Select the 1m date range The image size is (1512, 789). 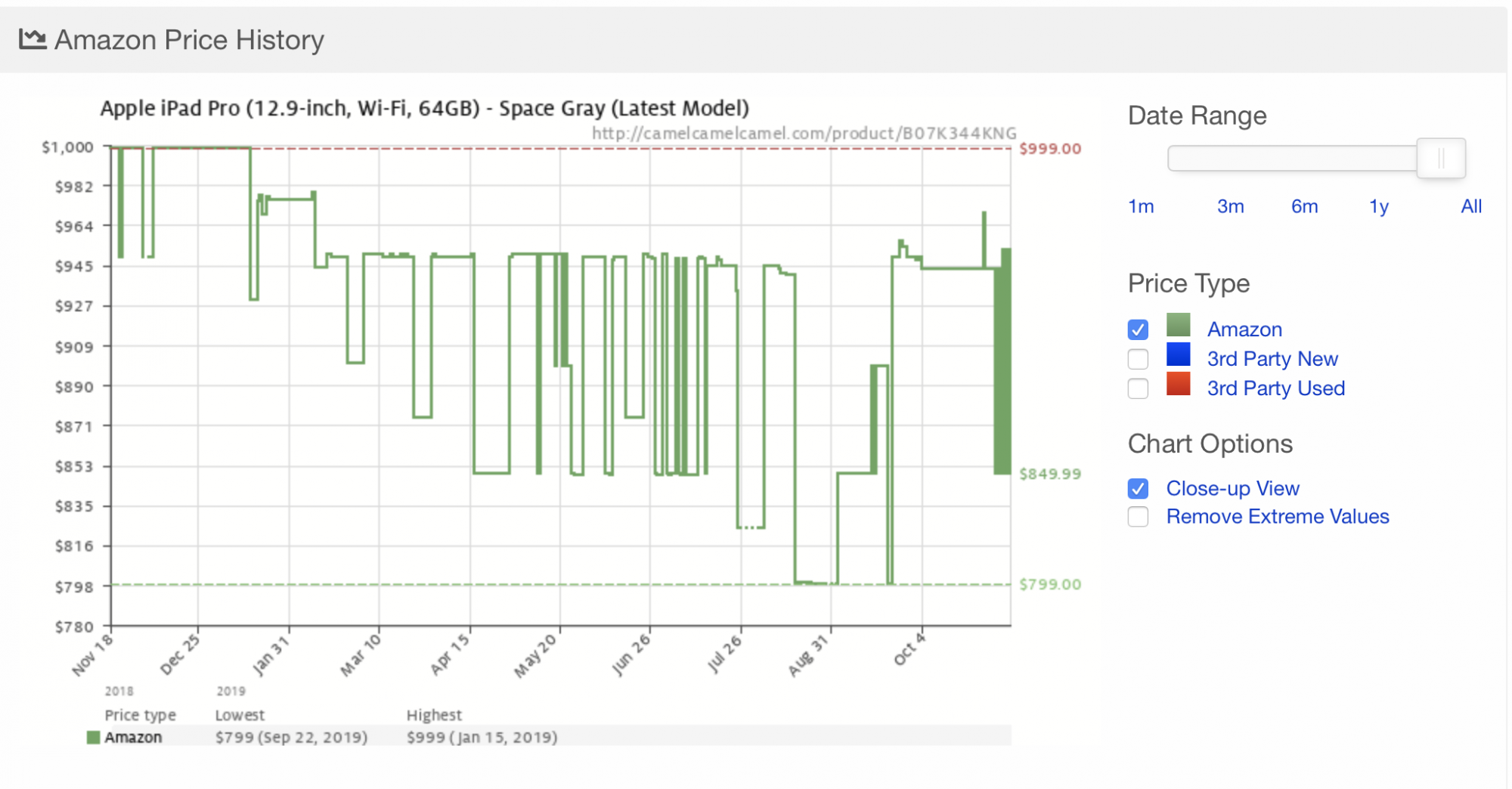1141,206
